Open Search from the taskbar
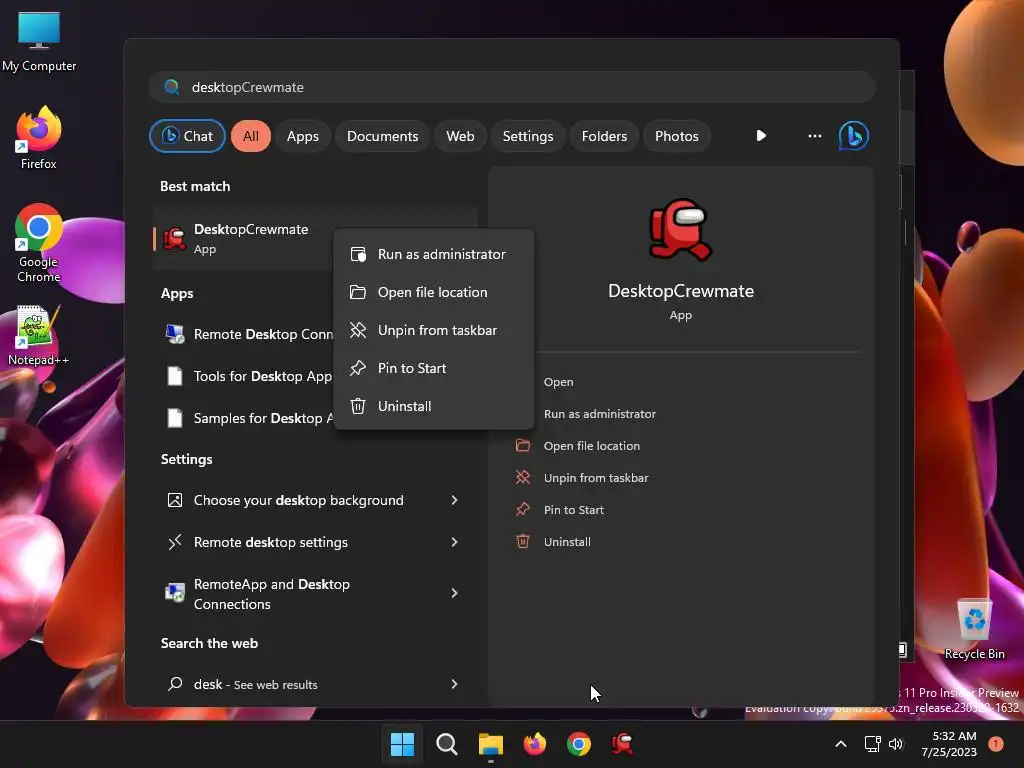Viewport: 1024px width, 768px height. pyautogui.click(x=447, y=744)
